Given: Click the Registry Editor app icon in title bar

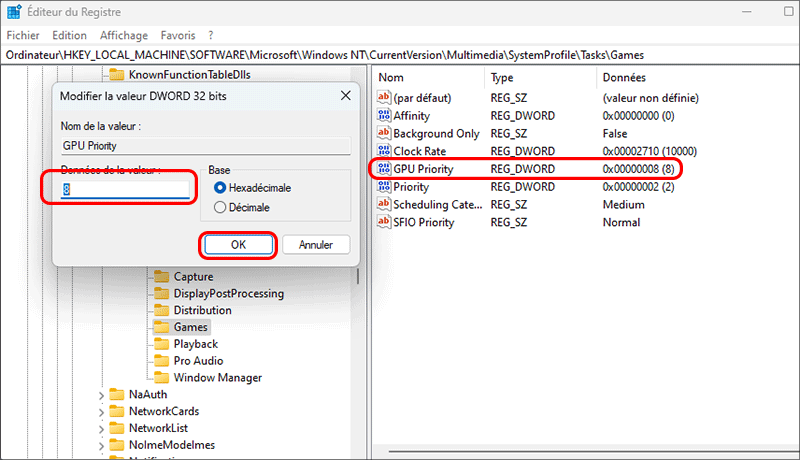Looking at the screenshot, I should 14,12.
